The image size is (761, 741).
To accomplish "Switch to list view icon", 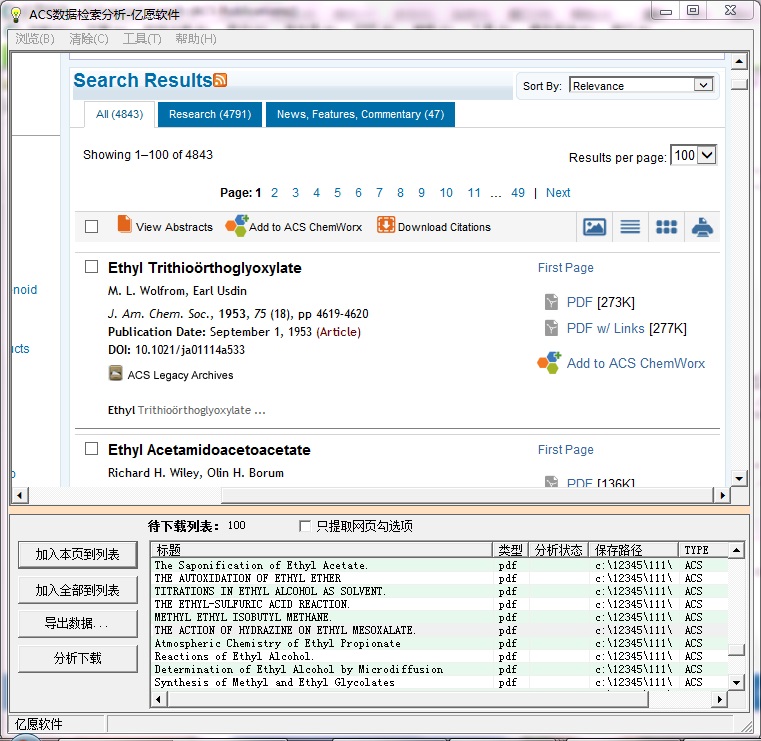I will pos(630,227).
